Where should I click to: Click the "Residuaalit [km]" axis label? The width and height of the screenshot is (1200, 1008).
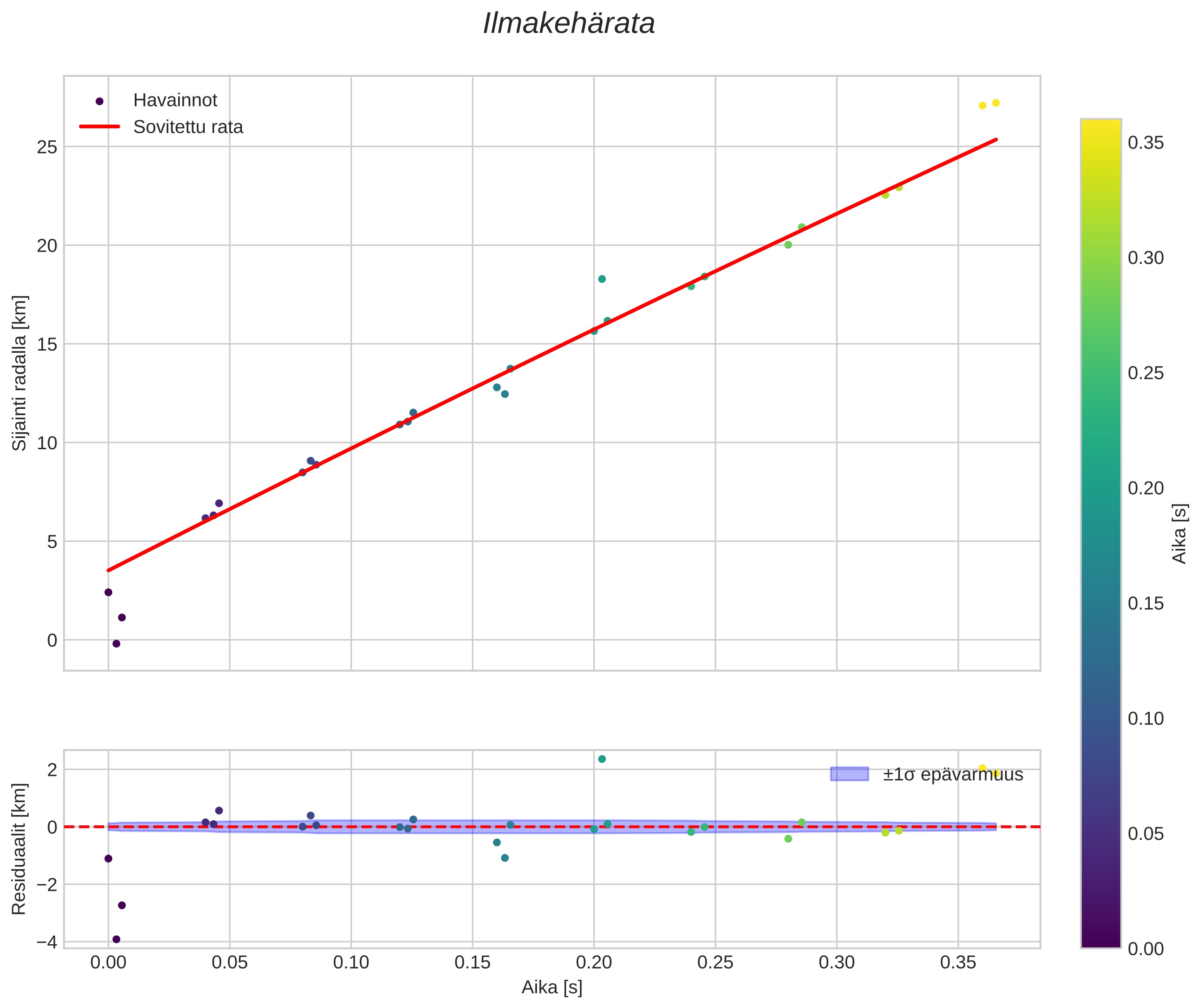click(x=19, y=849)
